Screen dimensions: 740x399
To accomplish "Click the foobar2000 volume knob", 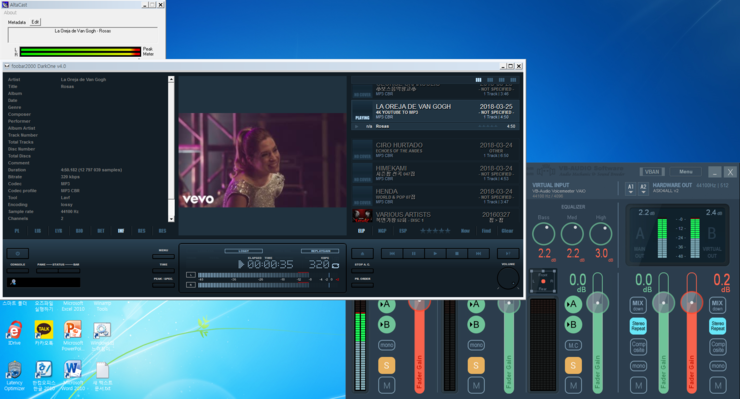I will (508, 279).
